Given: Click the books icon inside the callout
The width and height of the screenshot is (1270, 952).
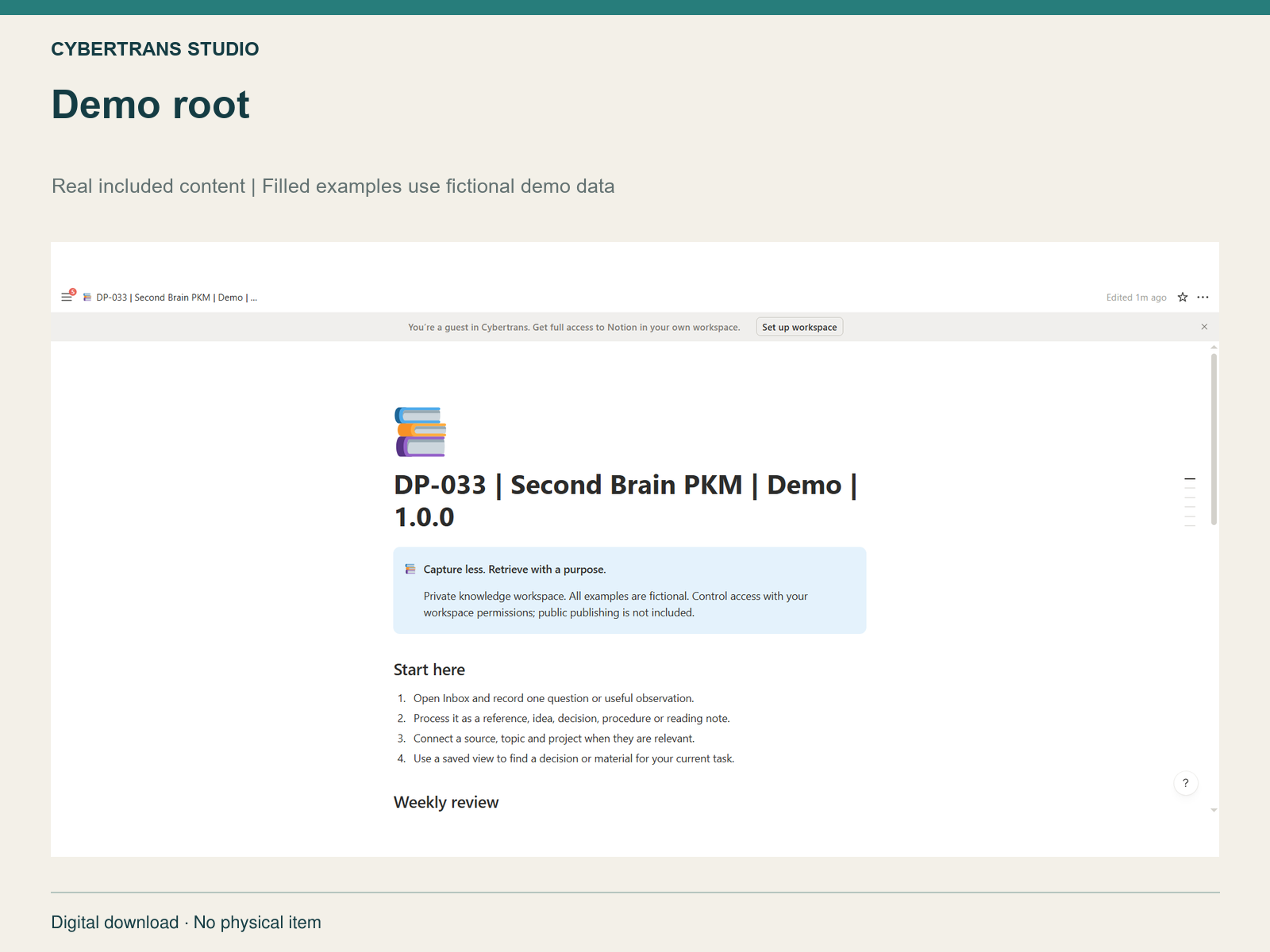Looking at the screenshot, I should [x=410, y=569].
